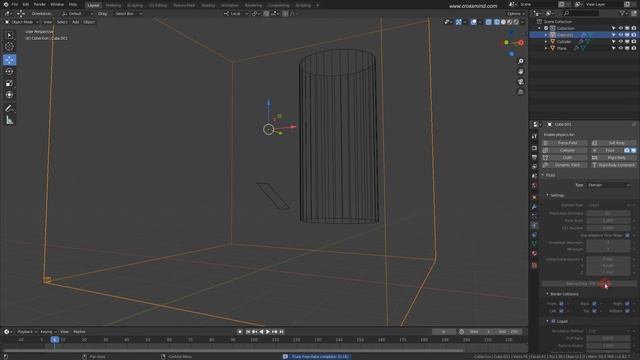640x360 pixels.
Task: Open the Object Data properties tab
Action: [534, 244]
